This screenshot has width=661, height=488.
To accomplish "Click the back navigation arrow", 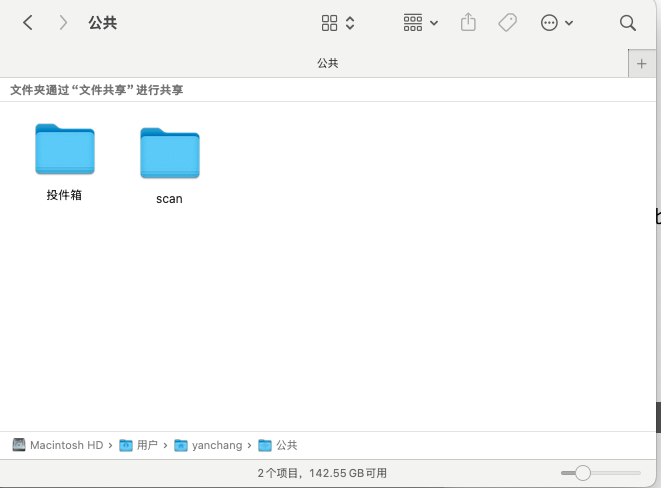I will click(27, 22).
